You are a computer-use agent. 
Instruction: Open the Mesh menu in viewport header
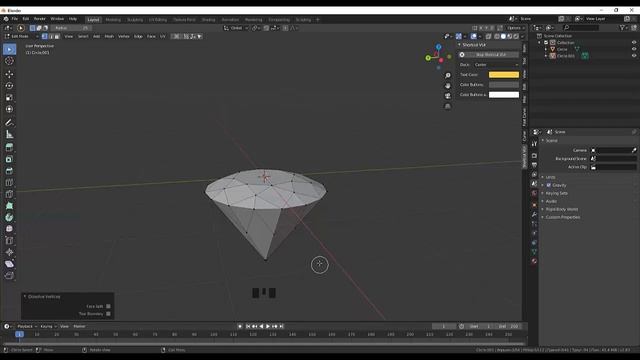tap(109, 36)
